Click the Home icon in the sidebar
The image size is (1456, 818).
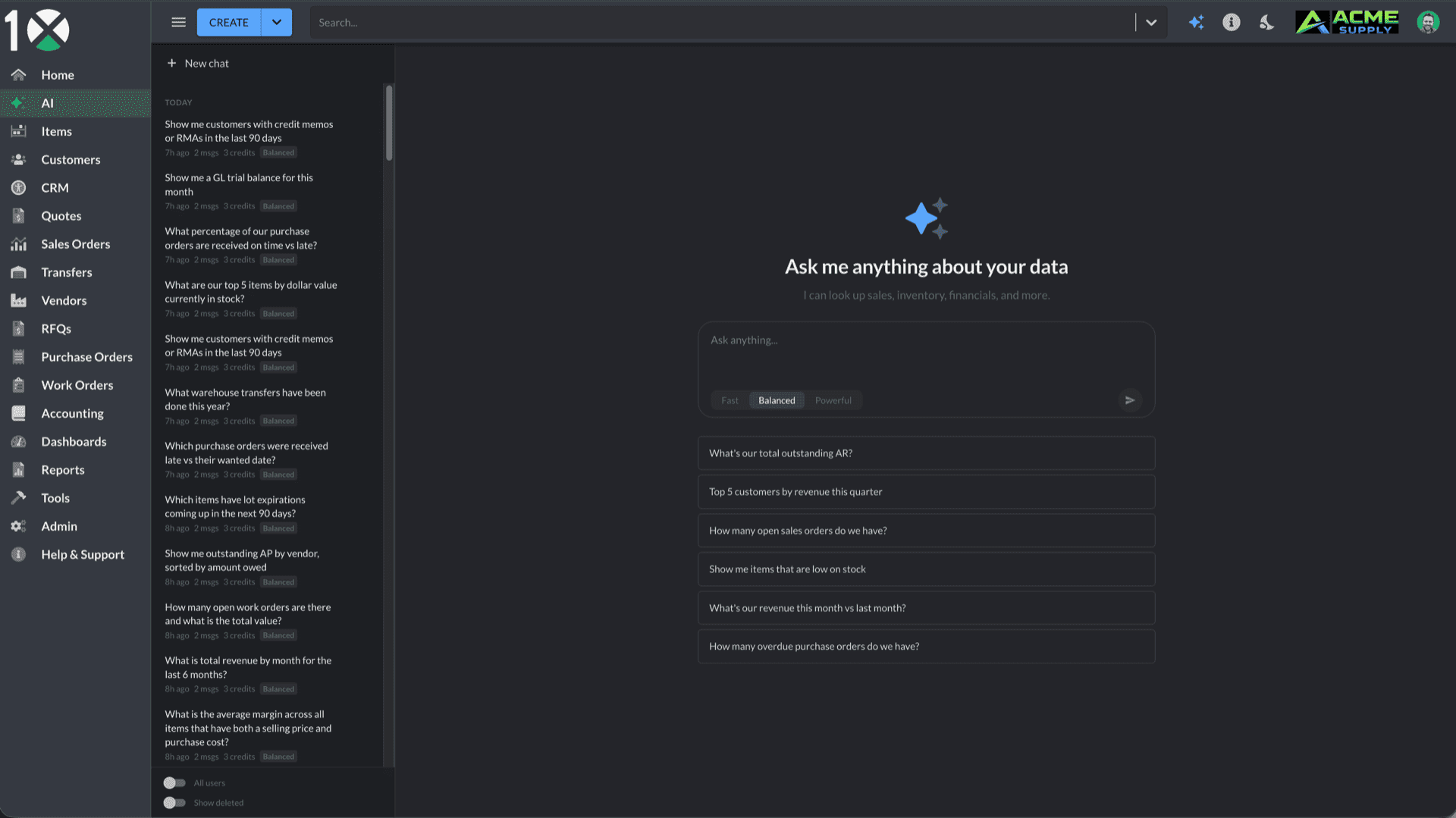(x=18, y=75)
